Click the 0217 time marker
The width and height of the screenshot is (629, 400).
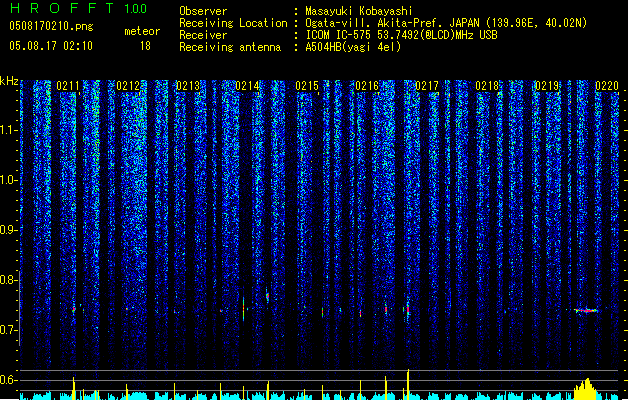427,86
